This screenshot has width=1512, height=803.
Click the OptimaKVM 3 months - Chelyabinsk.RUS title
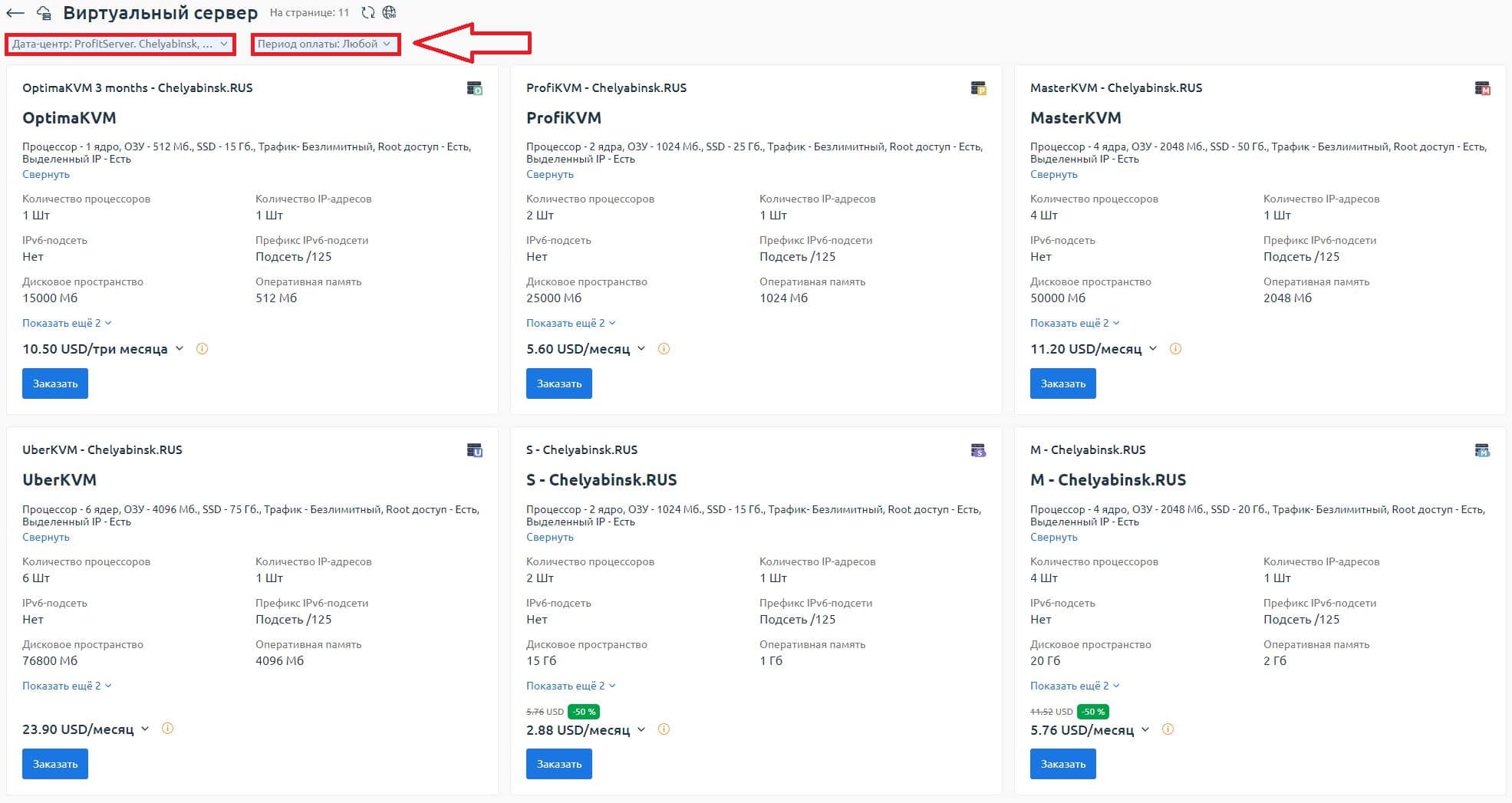point(137,88)
